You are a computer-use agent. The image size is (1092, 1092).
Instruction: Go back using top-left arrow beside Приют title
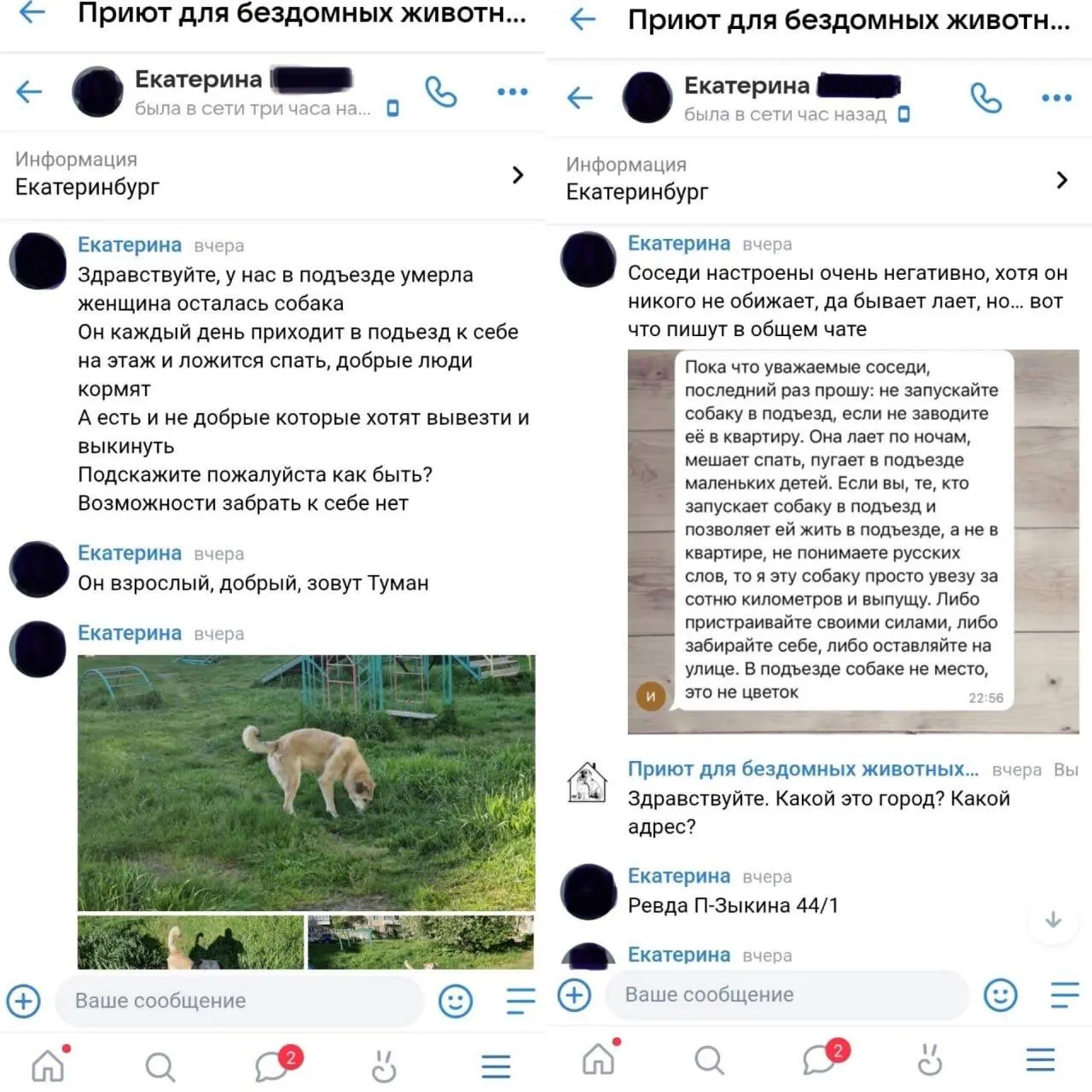point(32,11)
